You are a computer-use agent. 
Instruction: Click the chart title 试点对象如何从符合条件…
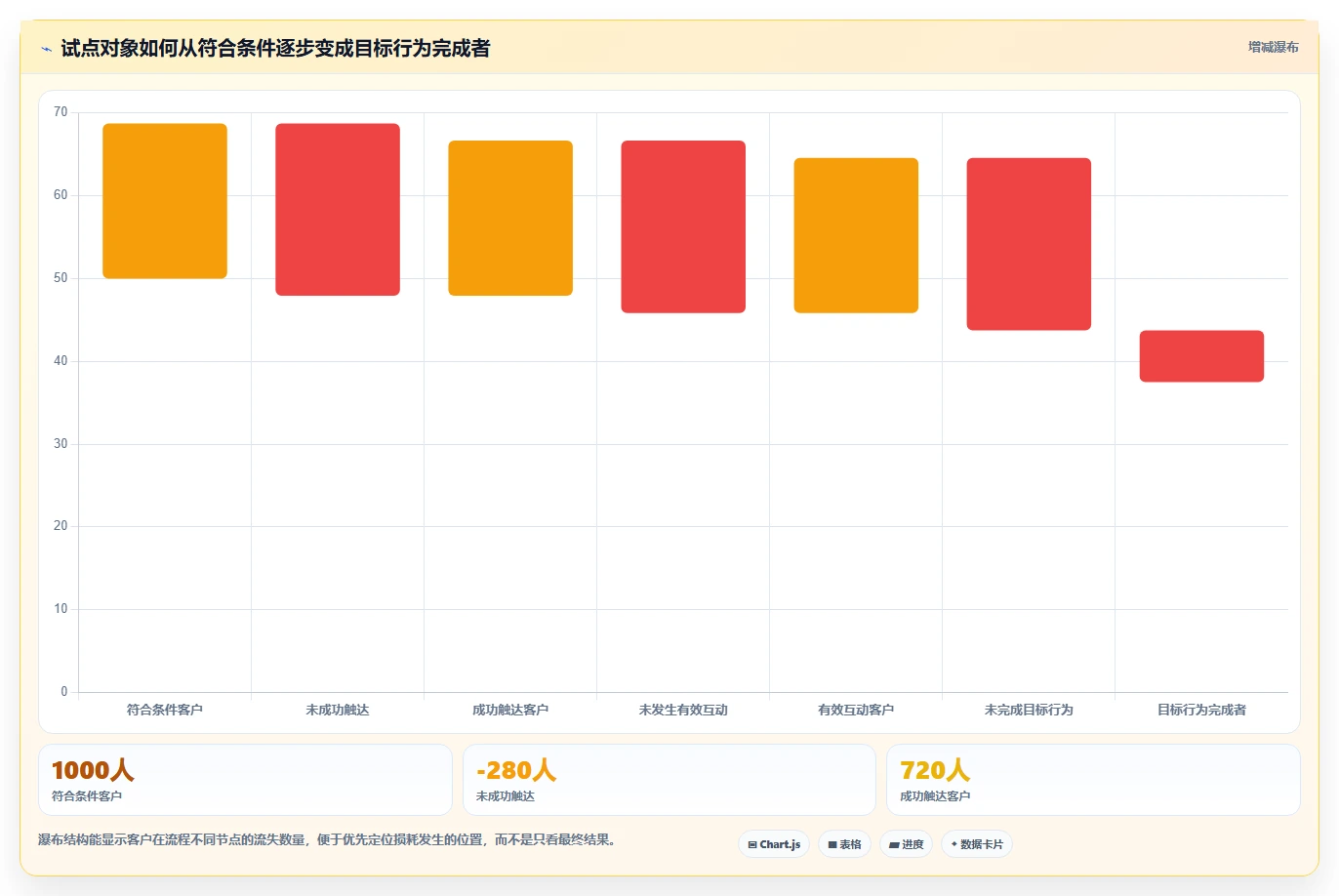click(275, 48)
